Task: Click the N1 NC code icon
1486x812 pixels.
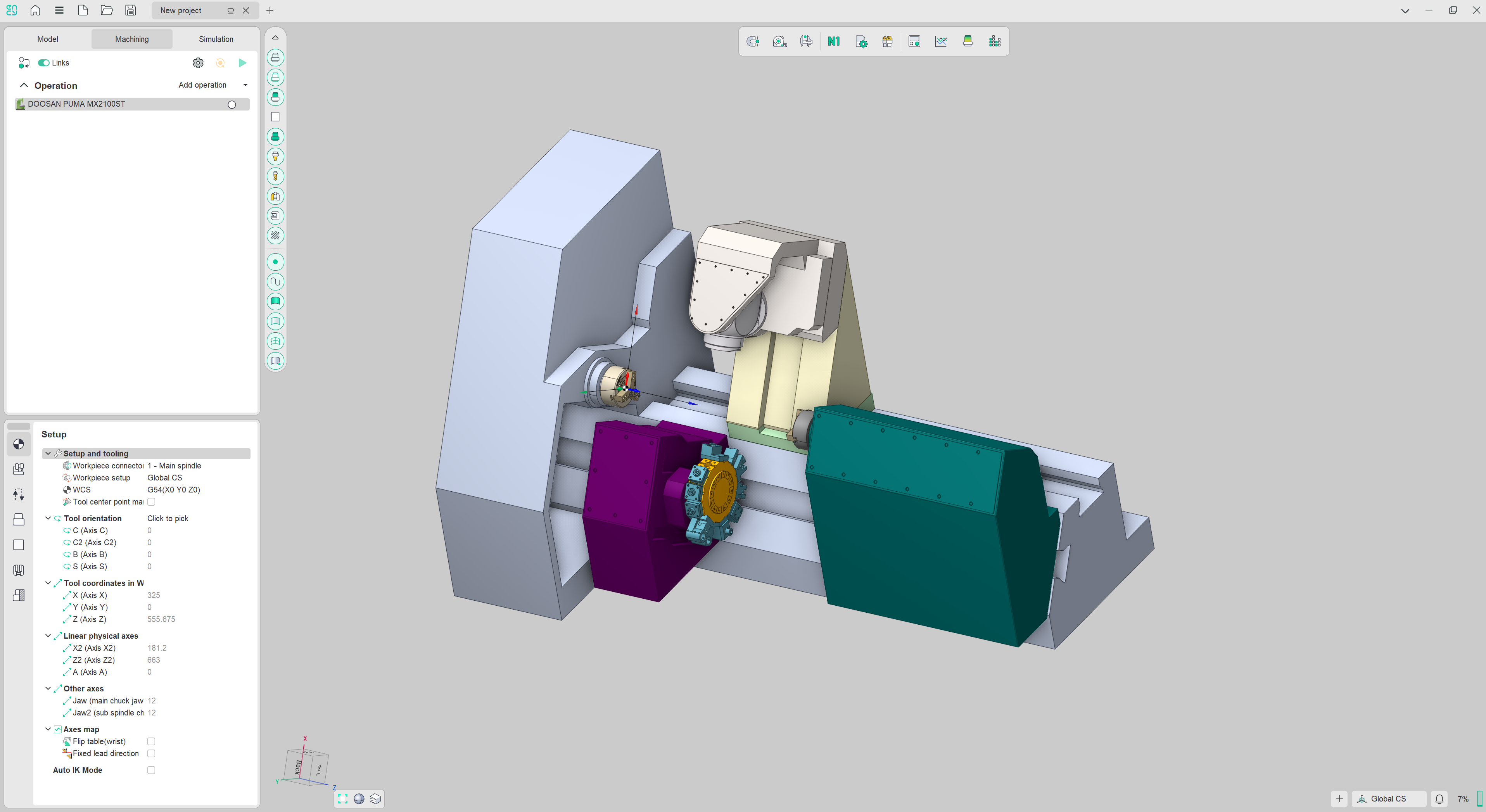Action: [833, 41]
